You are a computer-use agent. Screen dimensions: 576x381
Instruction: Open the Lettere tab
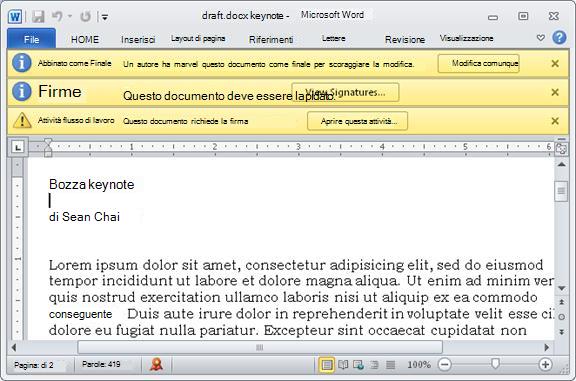tap(334, 39)
